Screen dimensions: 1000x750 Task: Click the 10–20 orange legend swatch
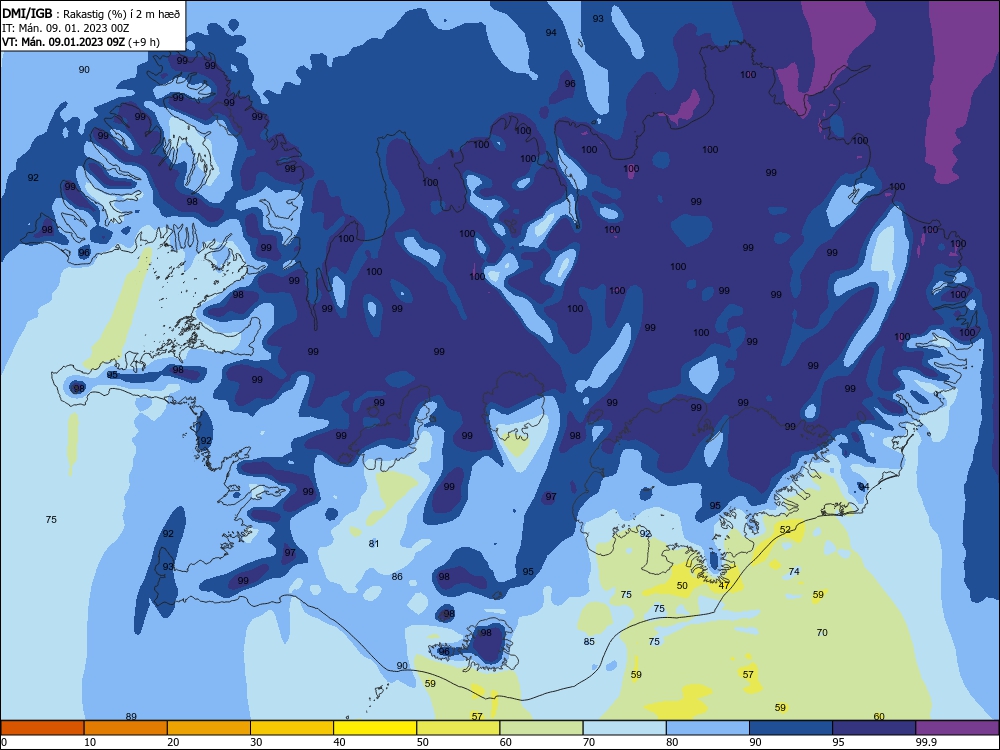point(126,728)
